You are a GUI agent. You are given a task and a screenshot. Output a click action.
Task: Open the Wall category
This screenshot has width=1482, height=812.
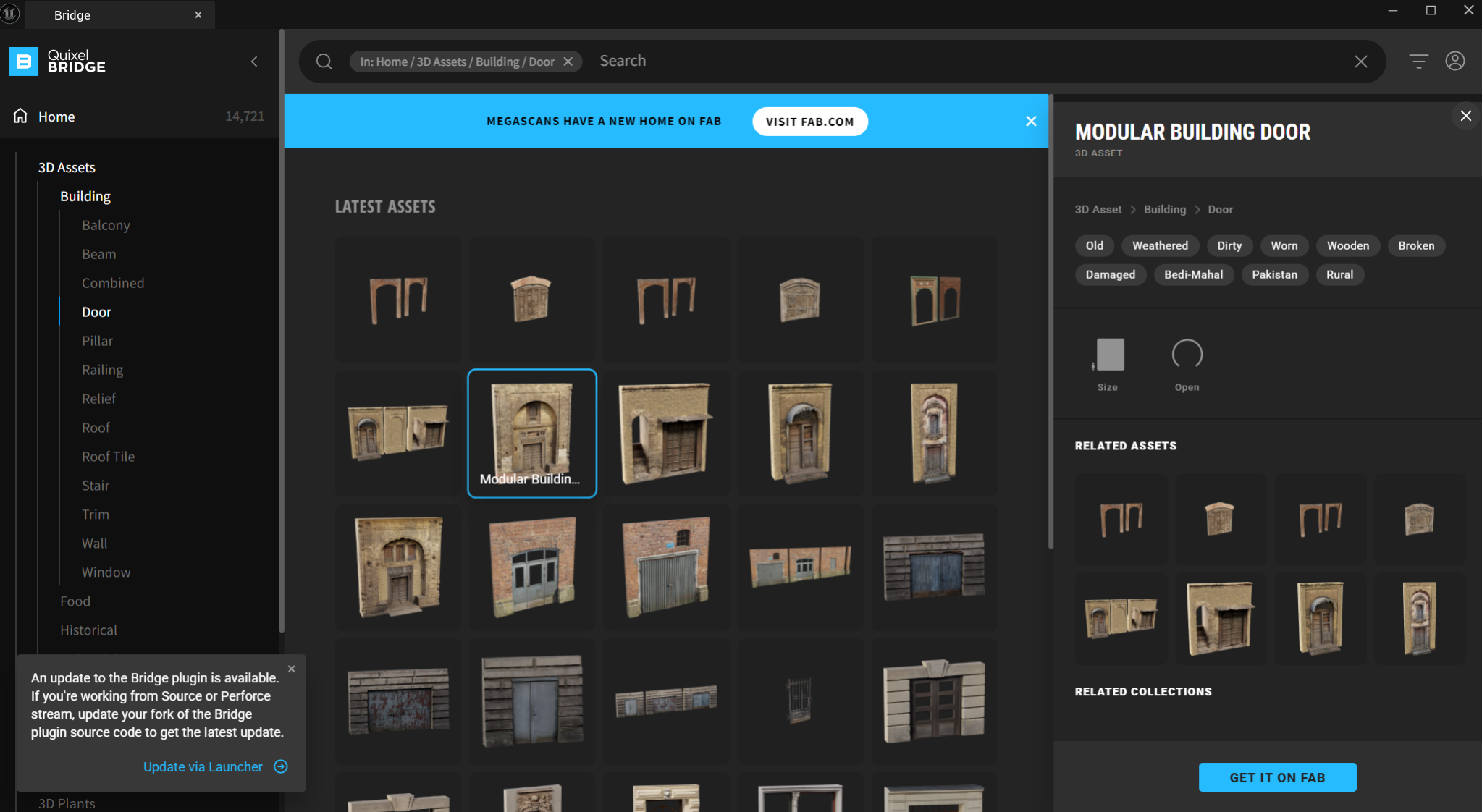(x=94, y=544)
